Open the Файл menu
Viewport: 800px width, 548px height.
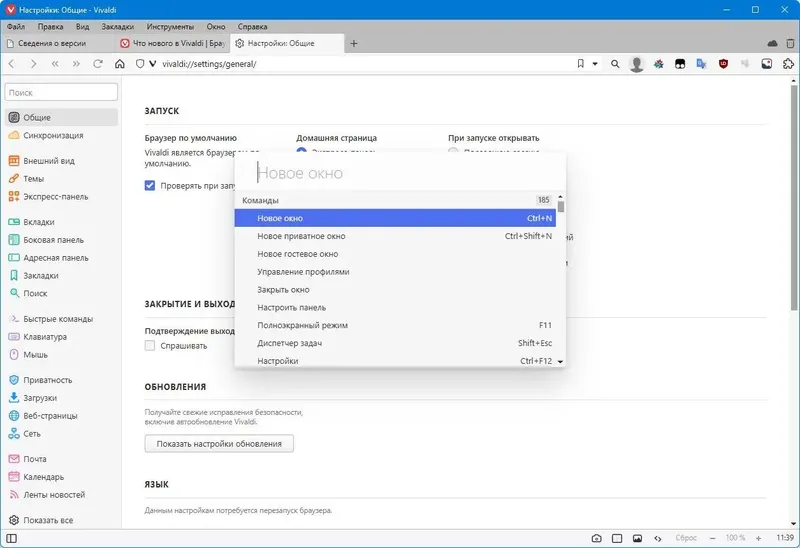(x=16, y=27)
